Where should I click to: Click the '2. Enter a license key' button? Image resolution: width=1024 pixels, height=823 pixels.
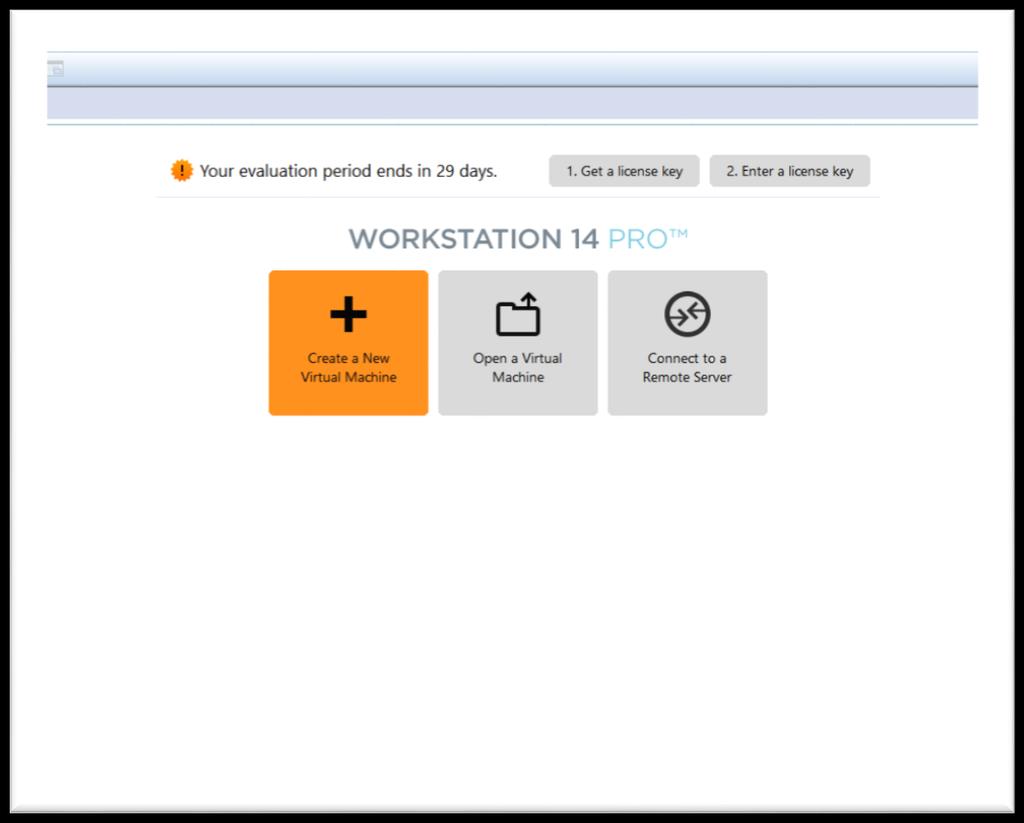tap(790, 171)
